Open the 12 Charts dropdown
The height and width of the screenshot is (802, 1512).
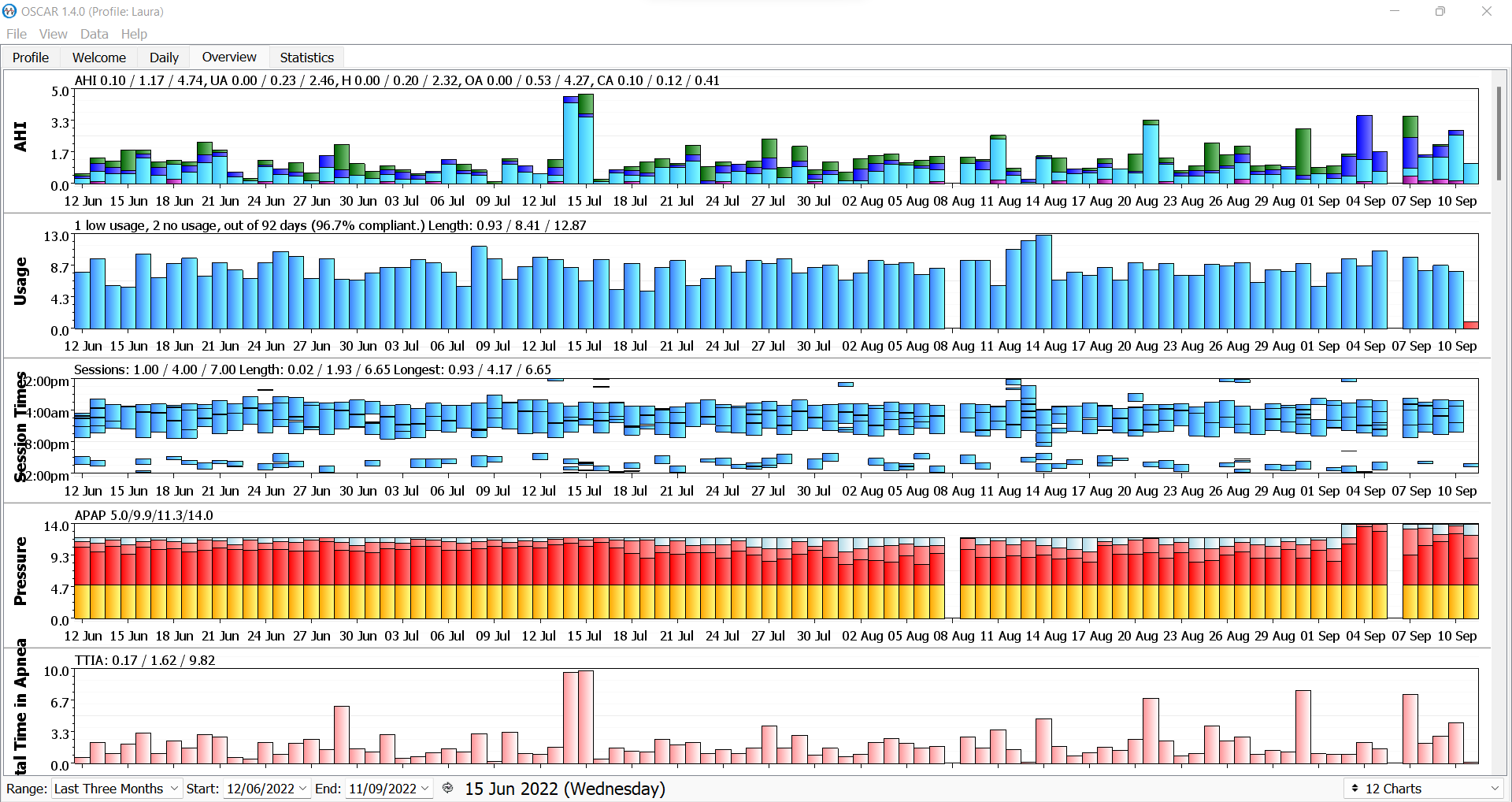(1424, 789)
